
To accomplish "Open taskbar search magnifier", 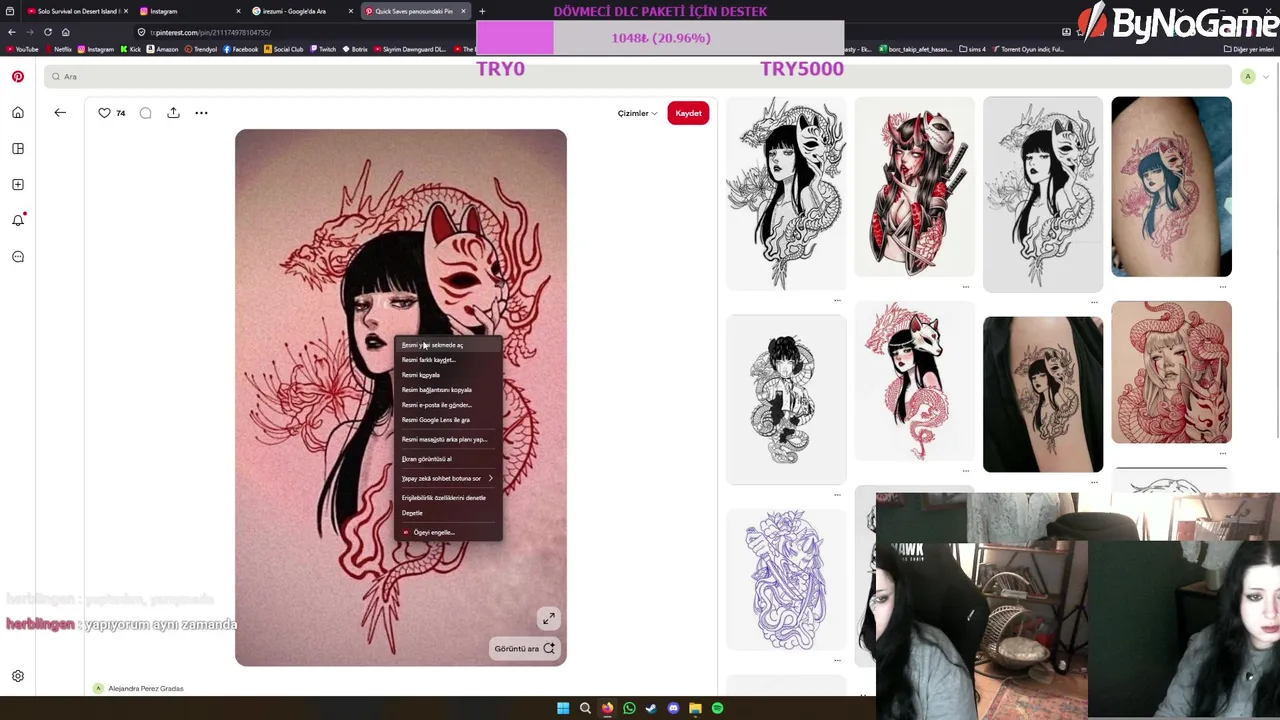I will 585,708.
